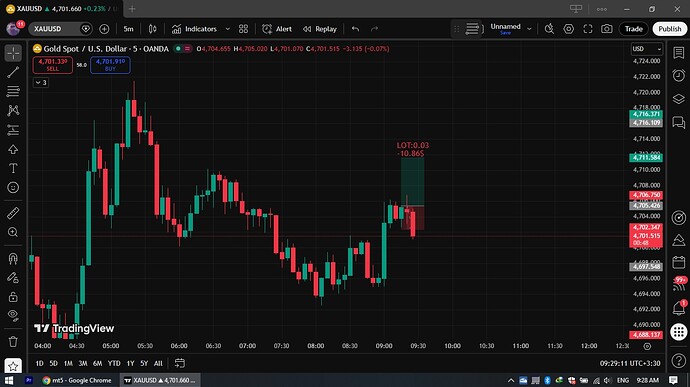Open the user profile avatar menu

point(13,29)
